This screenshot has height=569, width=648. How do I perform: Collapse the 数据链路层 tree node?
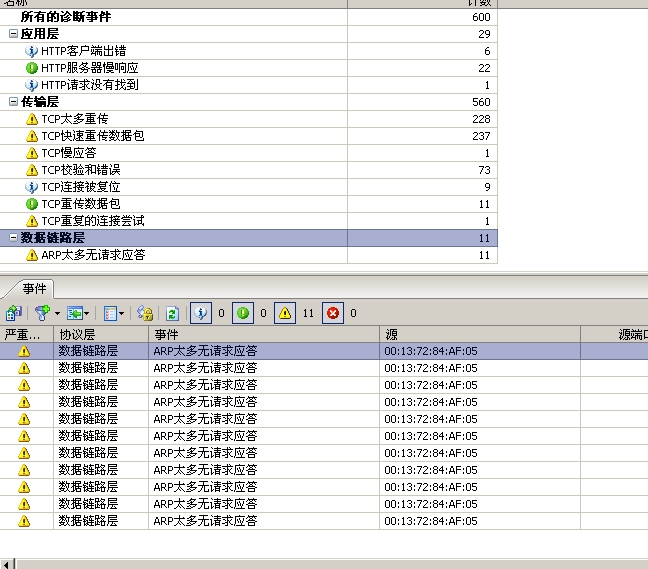tap(13, 237)
